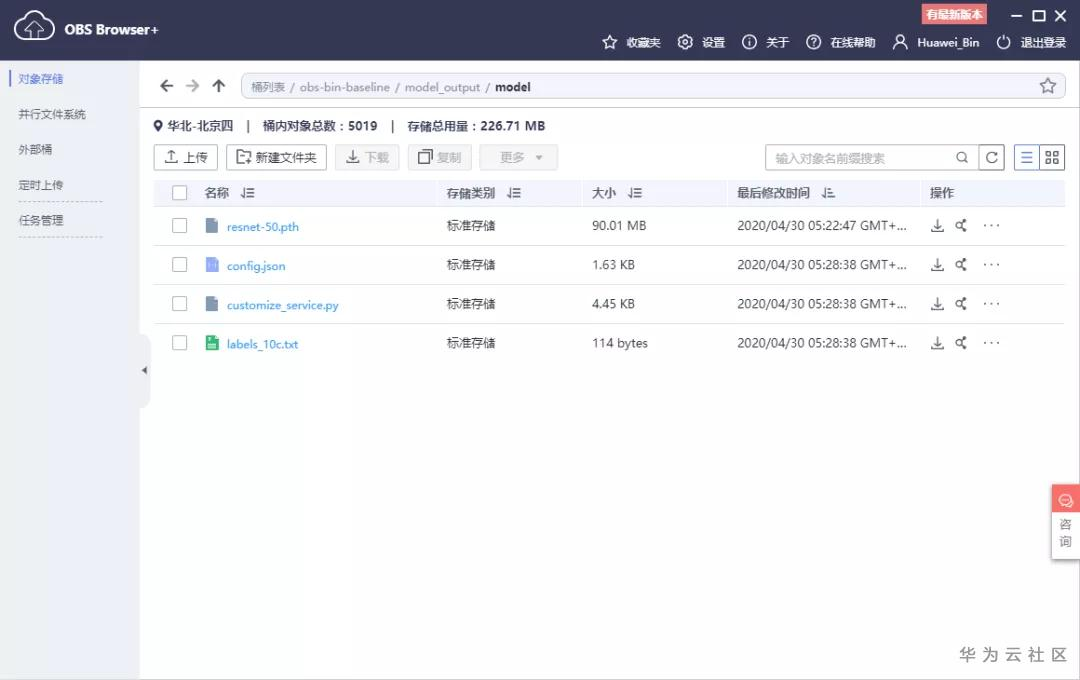The image size is (1080, 680).
Task: Open the 并行文件系统 sidebar item
Action: click(x=52, y=114)
